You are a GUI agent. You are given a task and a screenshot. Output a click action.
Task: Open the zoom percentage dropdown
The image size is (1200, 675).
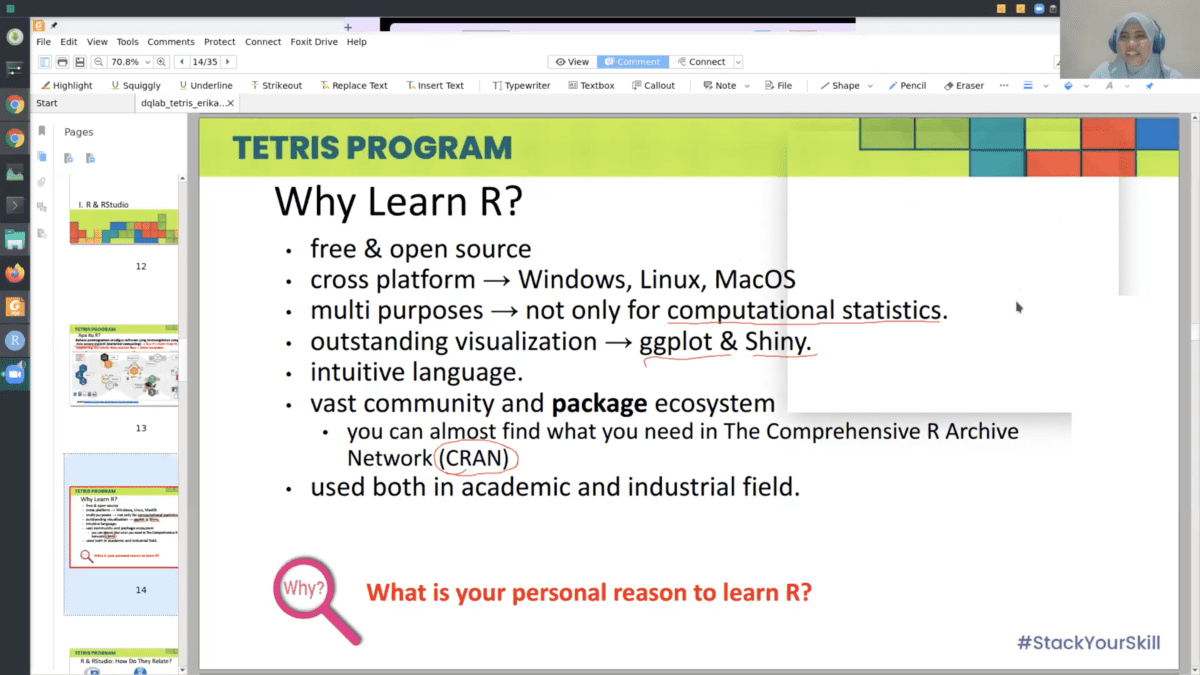(146, 62)
